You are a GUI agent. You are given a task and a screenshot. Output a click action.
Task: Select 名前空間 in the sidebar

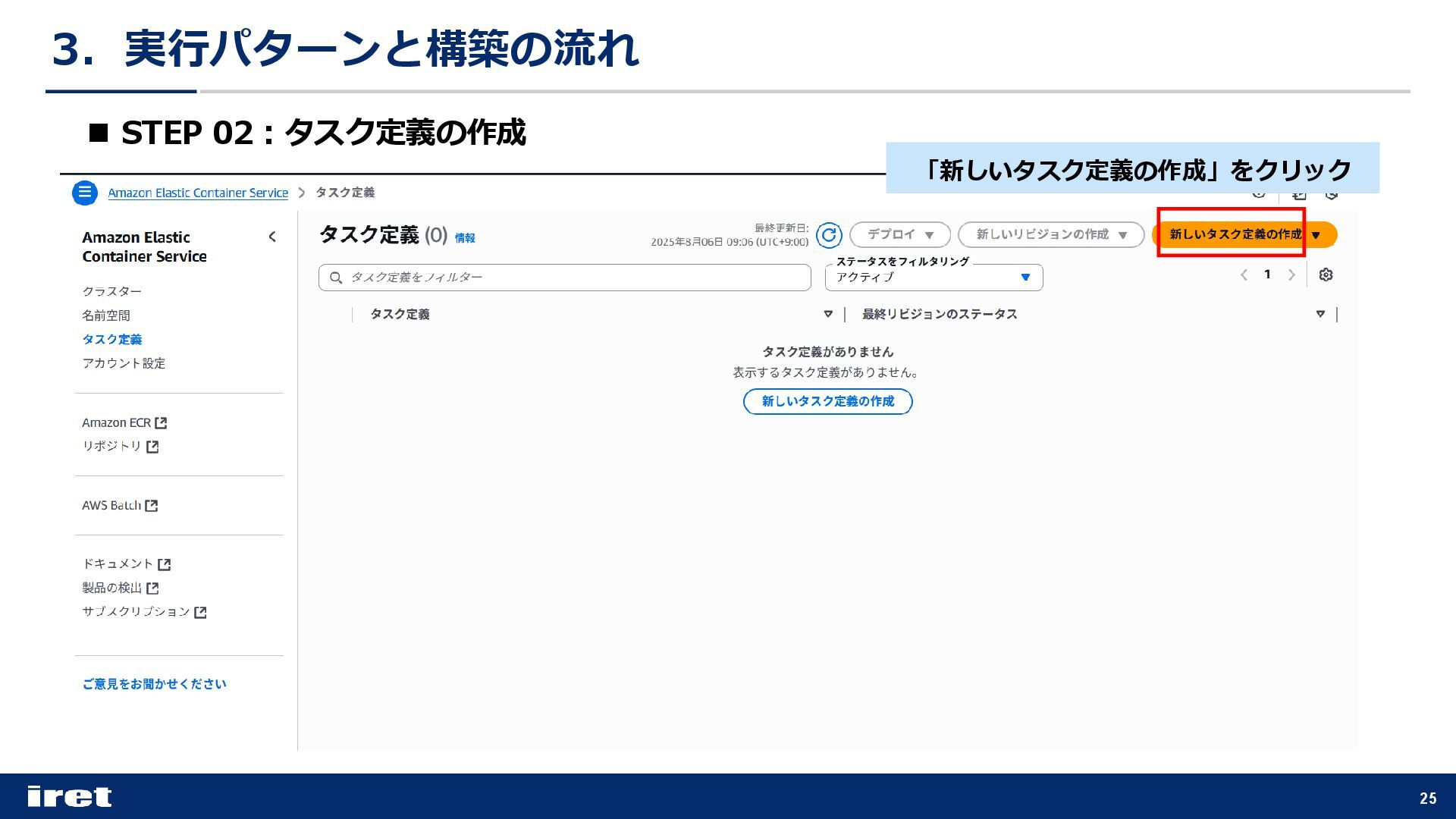(x=106, y=315)
